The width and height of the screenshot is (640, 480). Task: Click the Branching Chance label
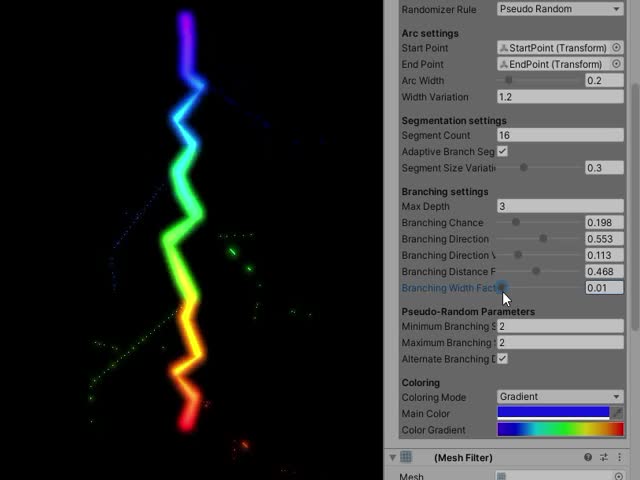[442, 222]
